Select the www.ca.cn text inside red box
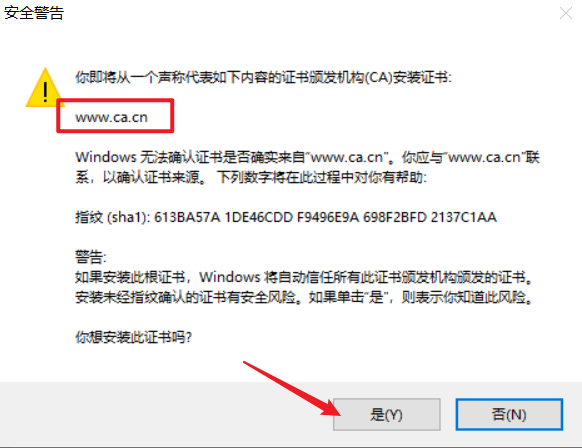The width and height of the screenshot is (582, 448). (x=111, y=117)
